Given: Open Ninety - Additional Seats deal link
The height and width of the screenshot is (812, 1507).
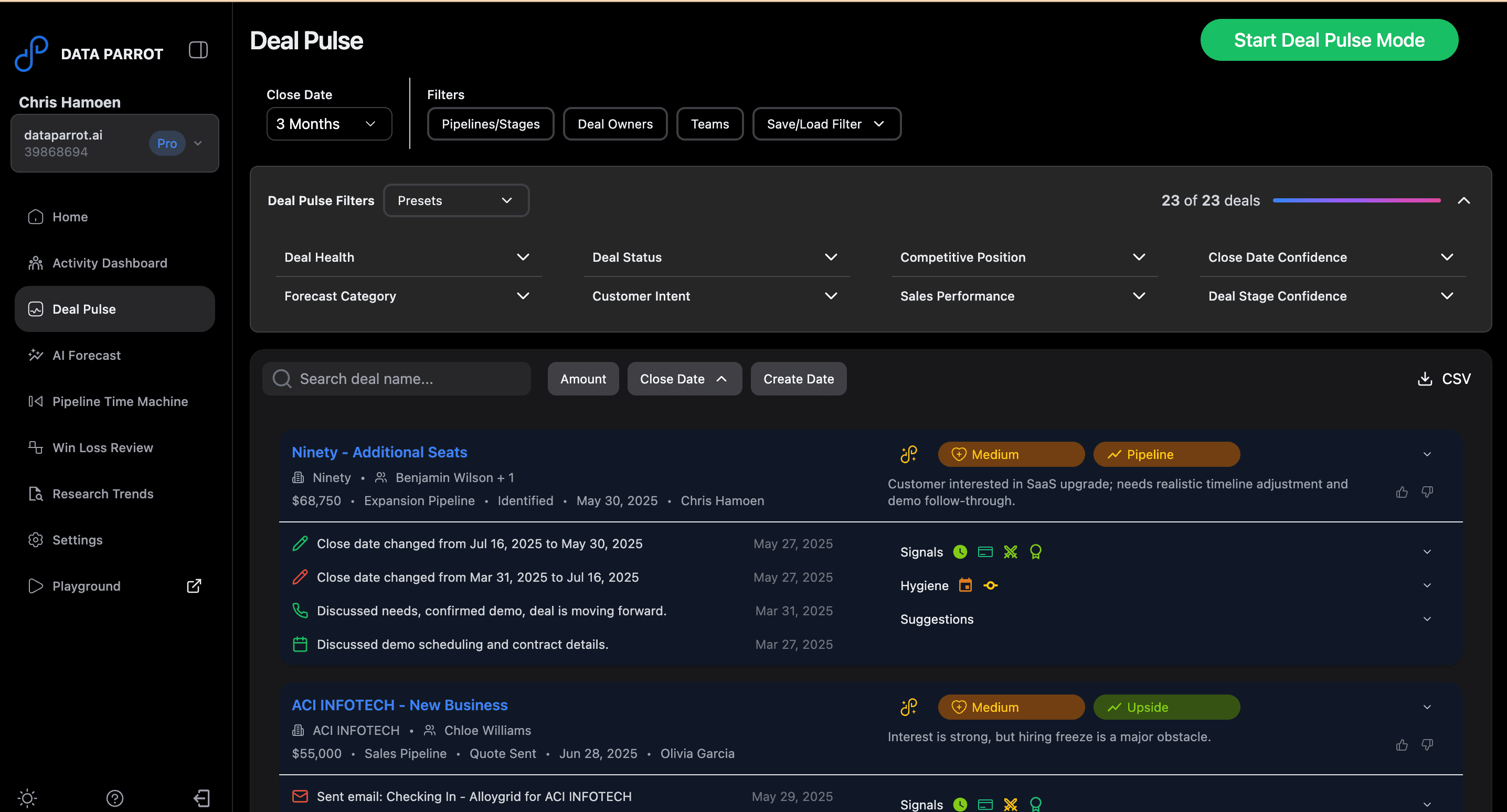Looking at the screenshot, I should tap(379, 452).
